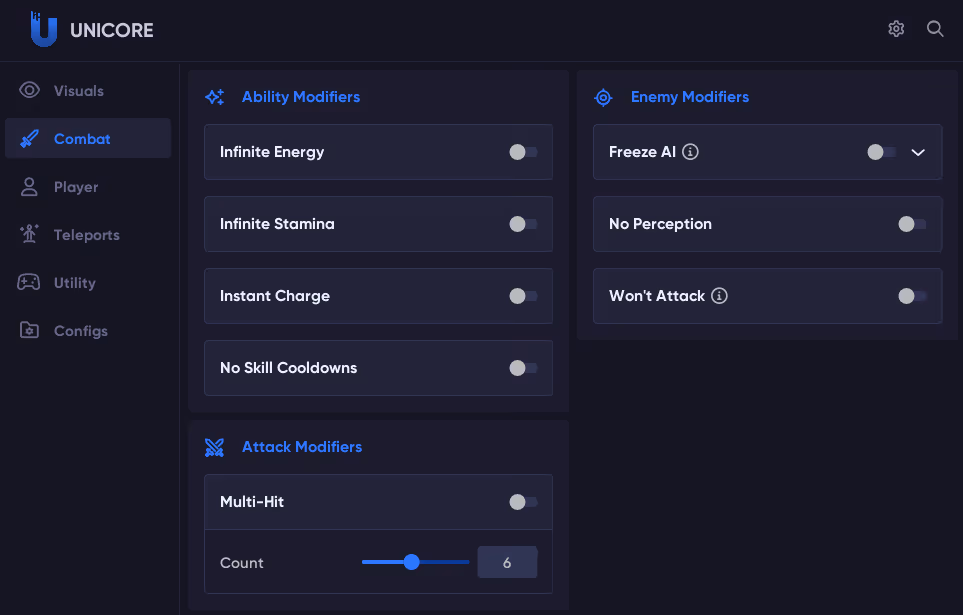
Task: Switch on the Multi-Hit toggle
Action: click(523, 502)
